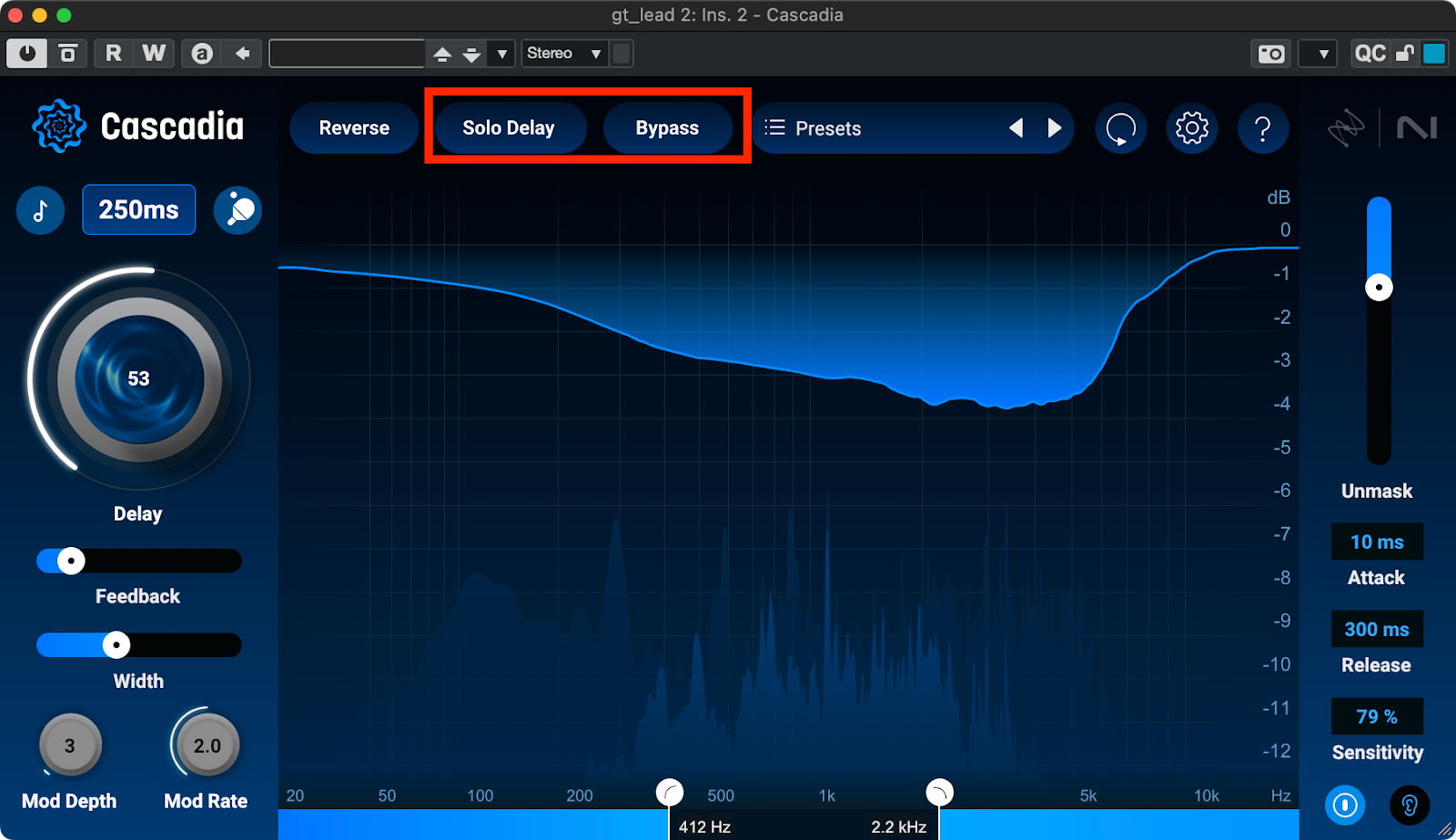Click the Native Instruments logo
Viewport: 1456px width, 840px height.
1417,128
